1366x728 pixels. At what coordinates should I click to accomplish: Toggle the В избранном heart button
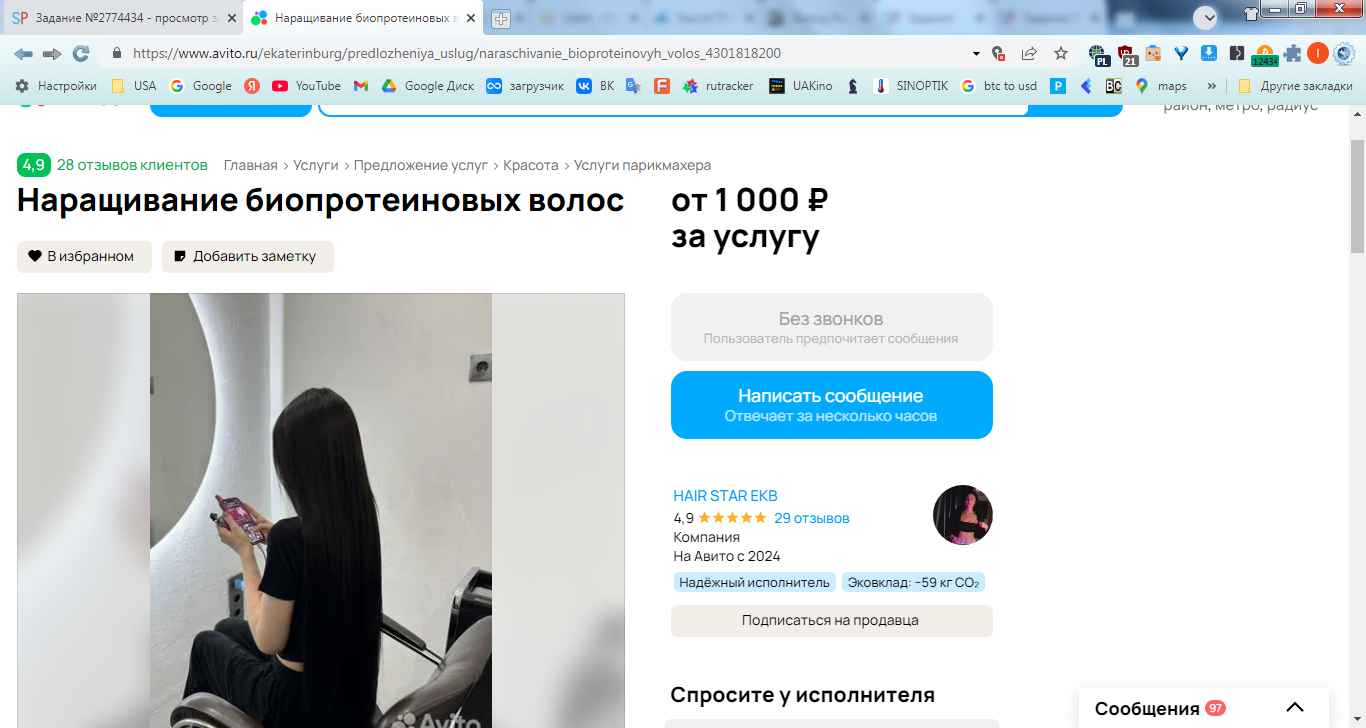84,257
